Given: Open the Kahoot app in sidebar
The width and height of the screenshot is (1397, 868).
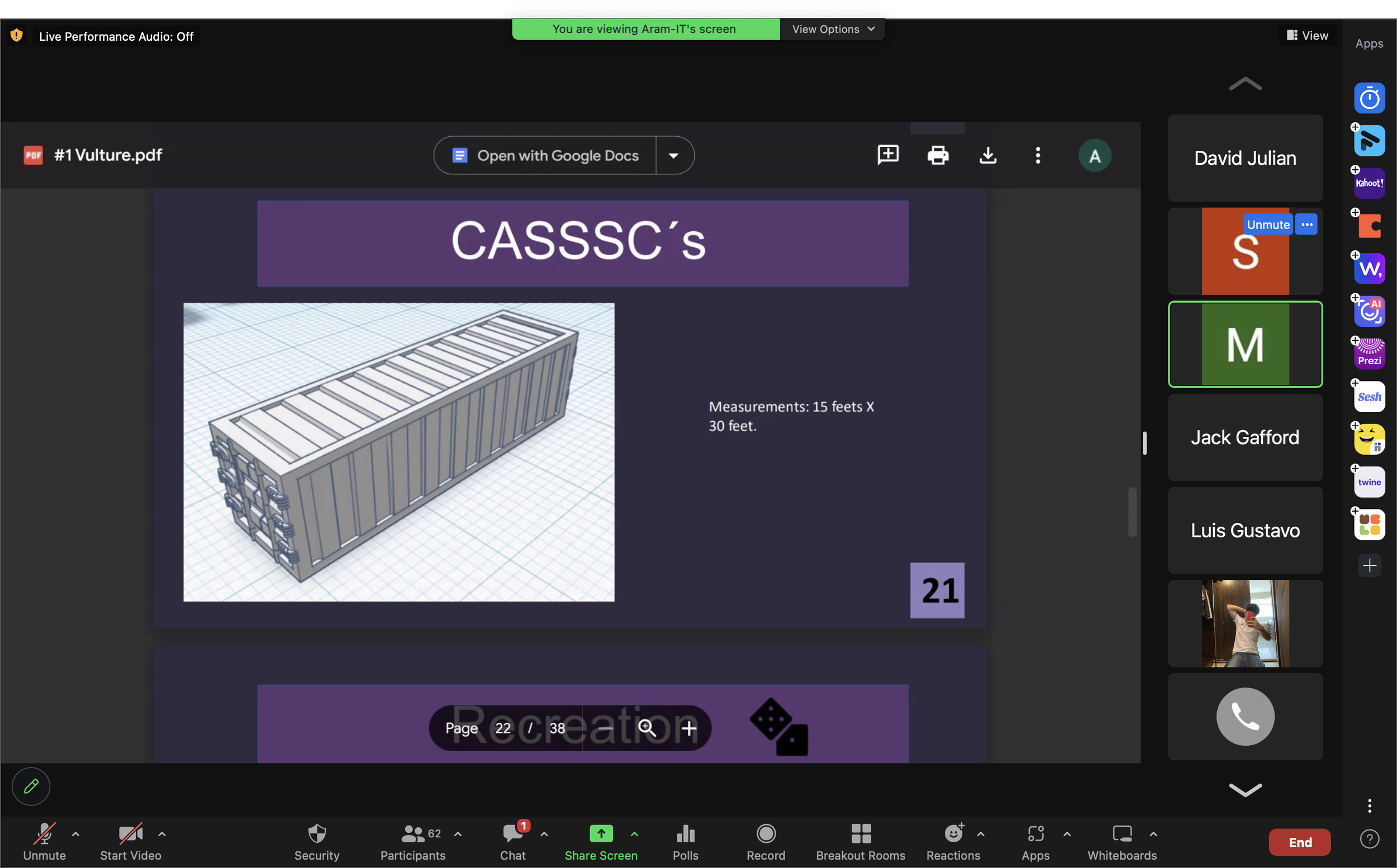Looking at the screenshot, I should coord(1369,183).
